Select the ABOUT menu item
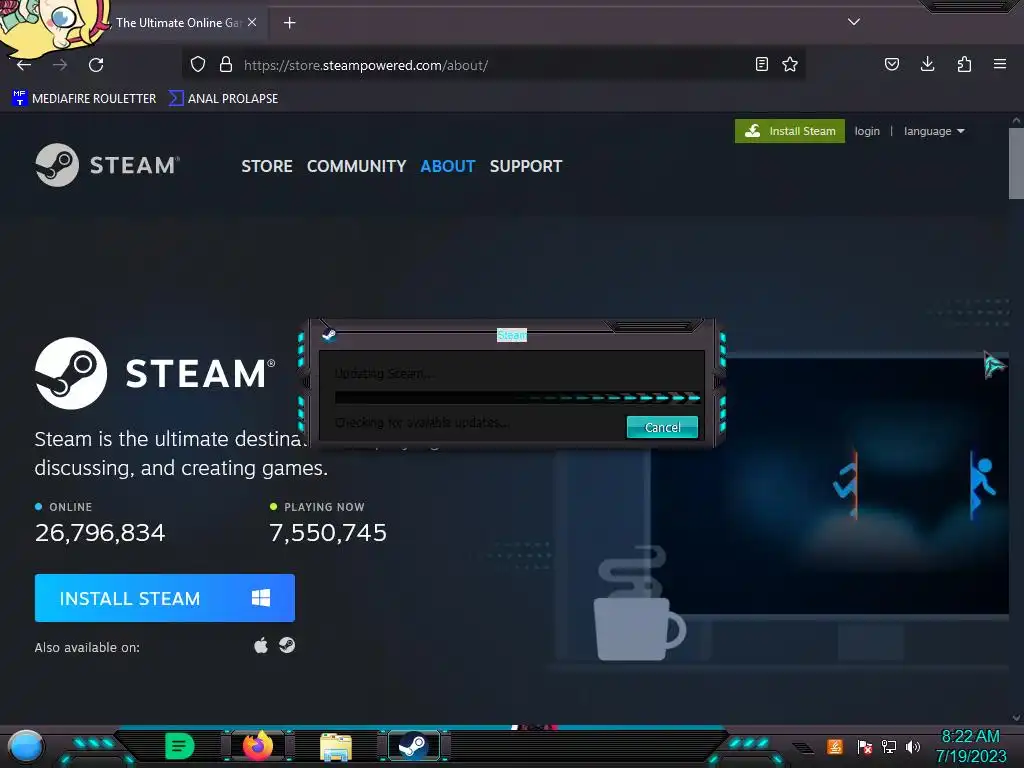Screen dimensions: 1024x768 point(447,166)
